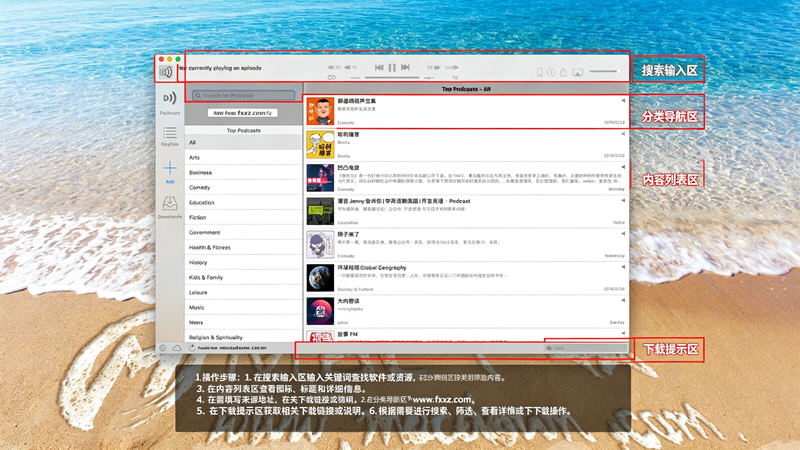Viewport: 800px width, 450px height.
Task: Toggle the repeat loop icon
Action: point(332,78)
